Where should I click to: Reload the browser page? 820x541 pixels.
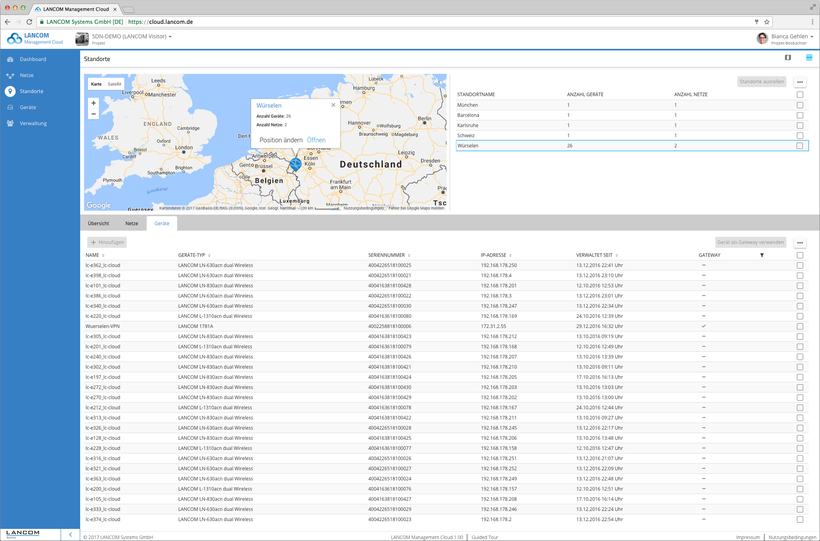29,22
